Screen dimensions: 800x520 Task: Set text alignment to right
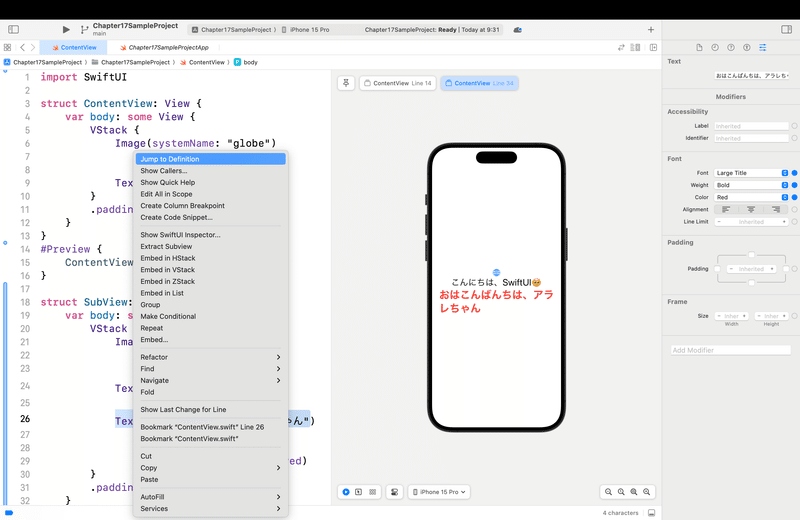coord(776,210)
